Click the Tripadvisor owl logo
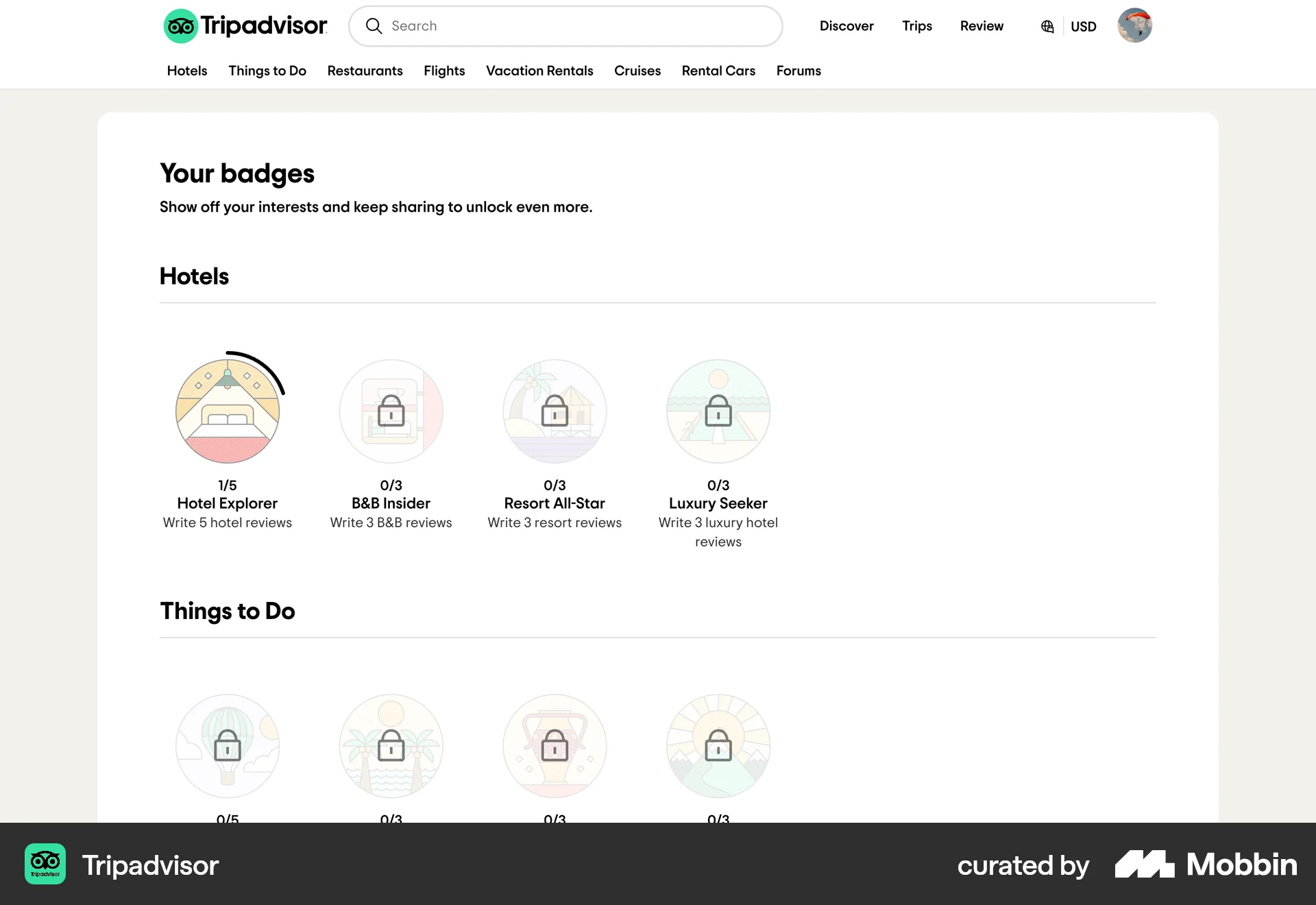 (180, 25)
